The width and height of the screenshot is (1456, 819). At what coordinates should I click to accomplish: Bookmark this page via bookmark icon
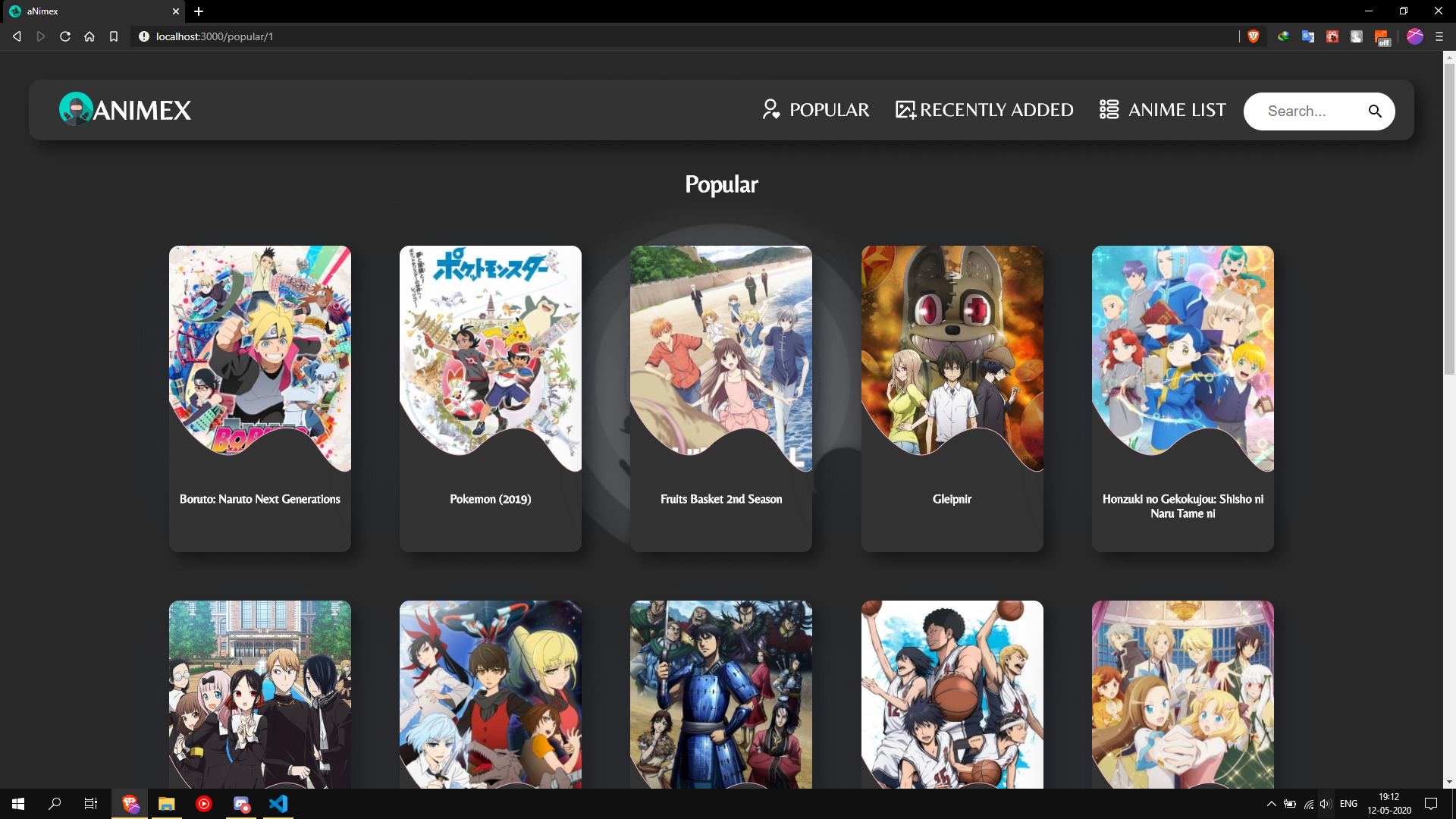[x=114, y=36]
